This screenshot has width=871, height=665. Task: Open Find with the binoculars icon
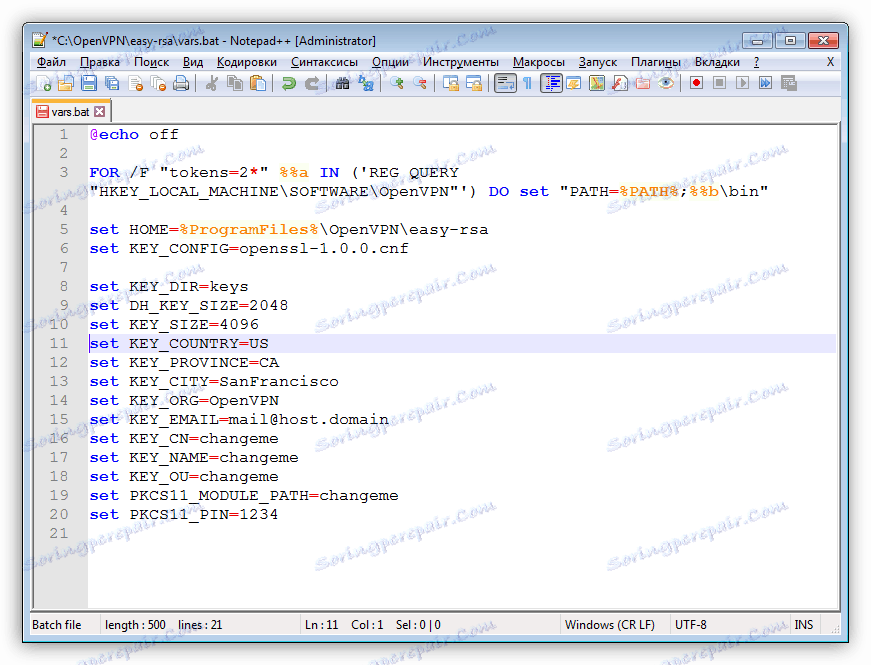342,83
